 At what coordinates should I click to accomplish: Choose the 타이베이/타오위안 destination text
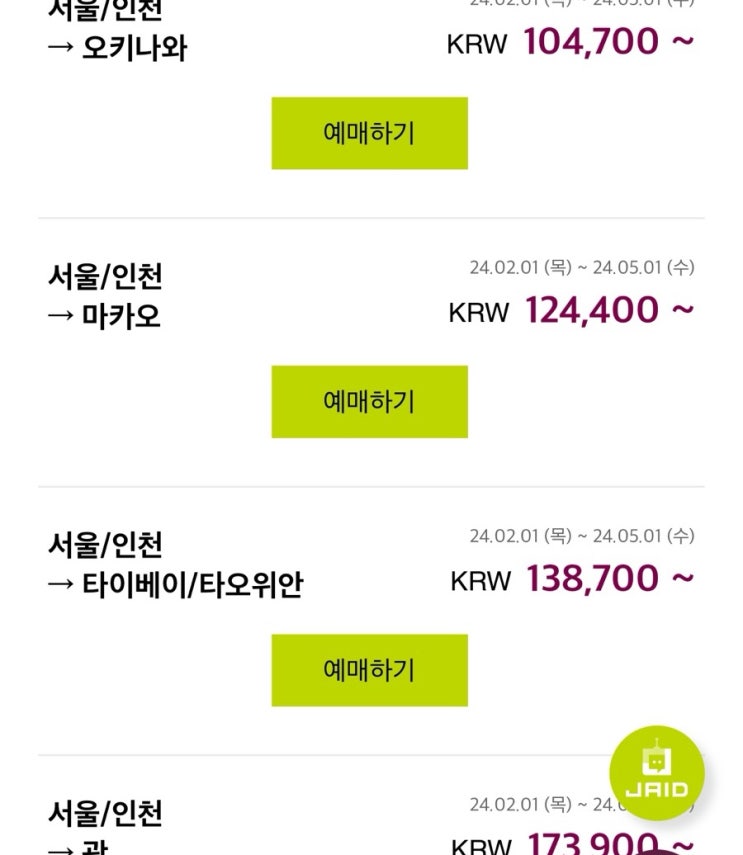(x=192, y=586)
